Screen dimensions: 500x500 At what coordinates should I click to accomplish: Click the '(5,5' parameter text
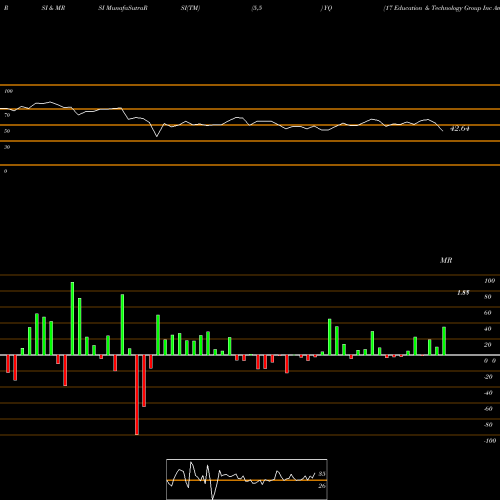[257, 8]
